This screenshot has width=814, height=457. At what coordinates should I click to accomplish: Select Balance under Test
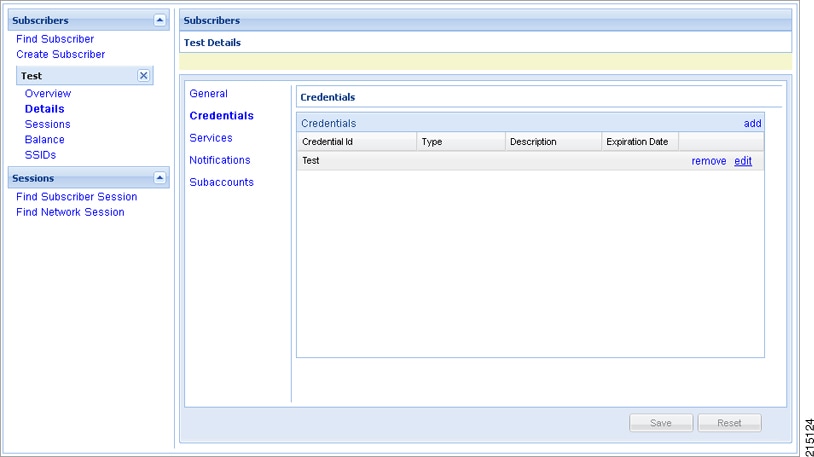[45, 140]
